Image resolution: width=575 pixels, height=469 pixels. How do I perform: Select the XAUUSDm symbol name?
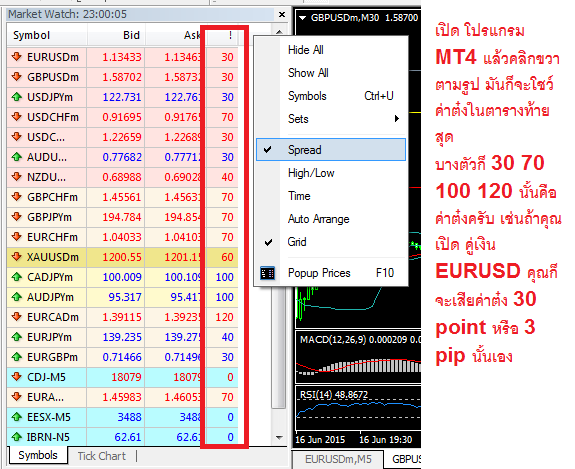53,257
